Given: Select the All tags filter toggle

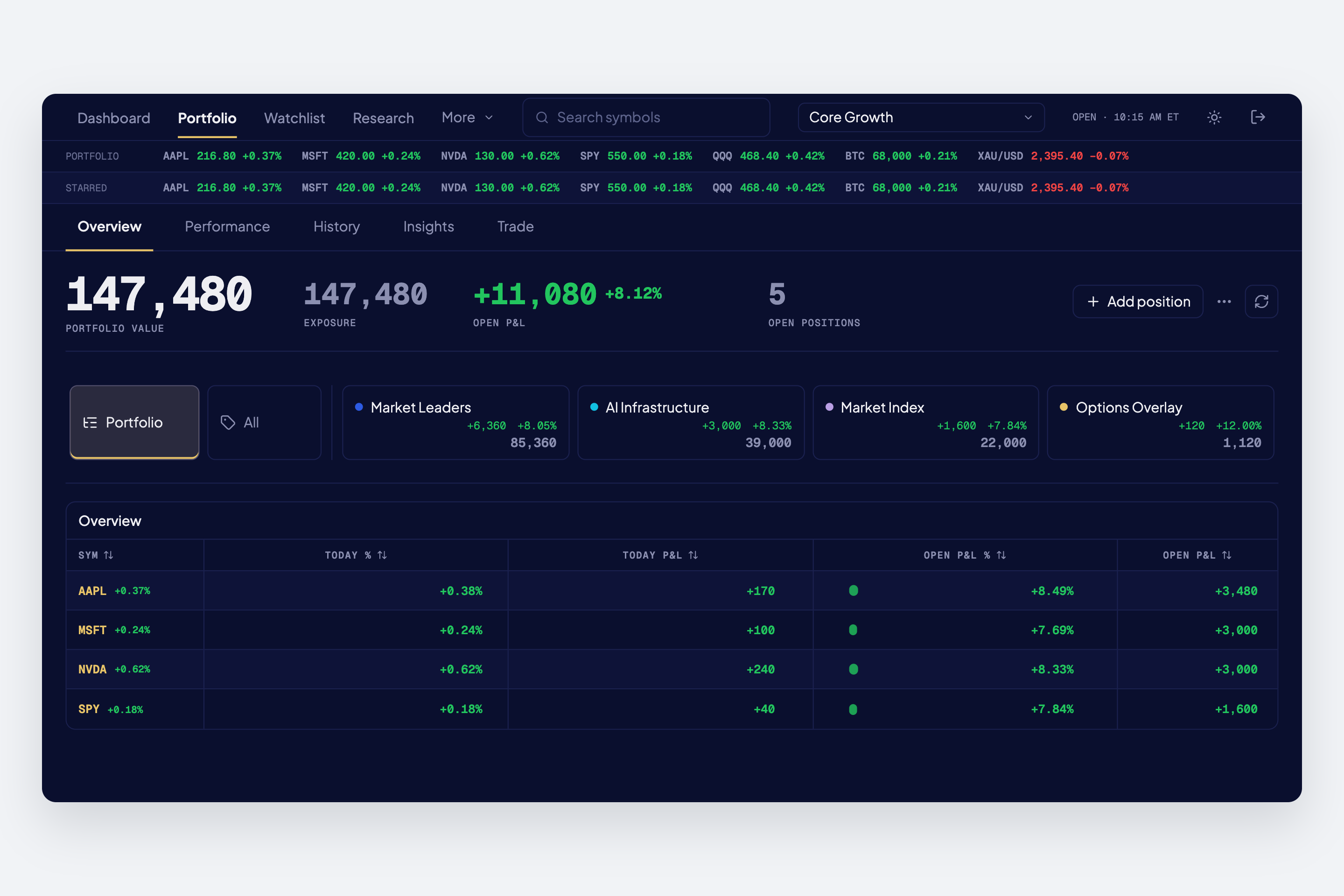Looking at the screenshot, I should pos(264,422).
